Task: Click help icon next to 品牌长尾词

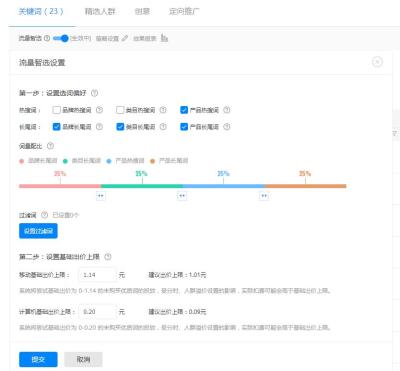Action: [x=99, y=127]
